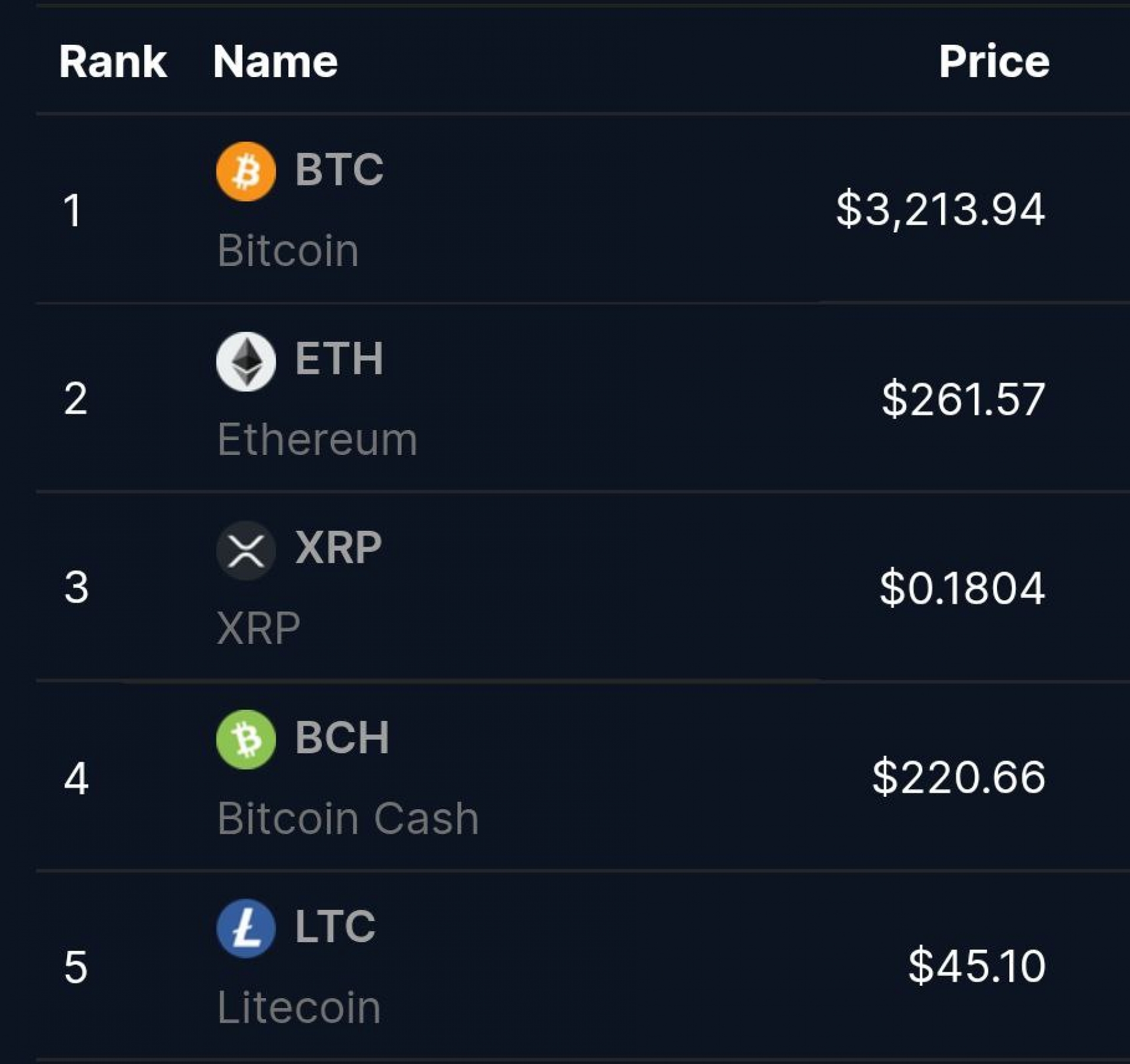Click Bitcoin's price $3,213.94
Screen dimensions: 1130x1064
(x=940, y=210)
